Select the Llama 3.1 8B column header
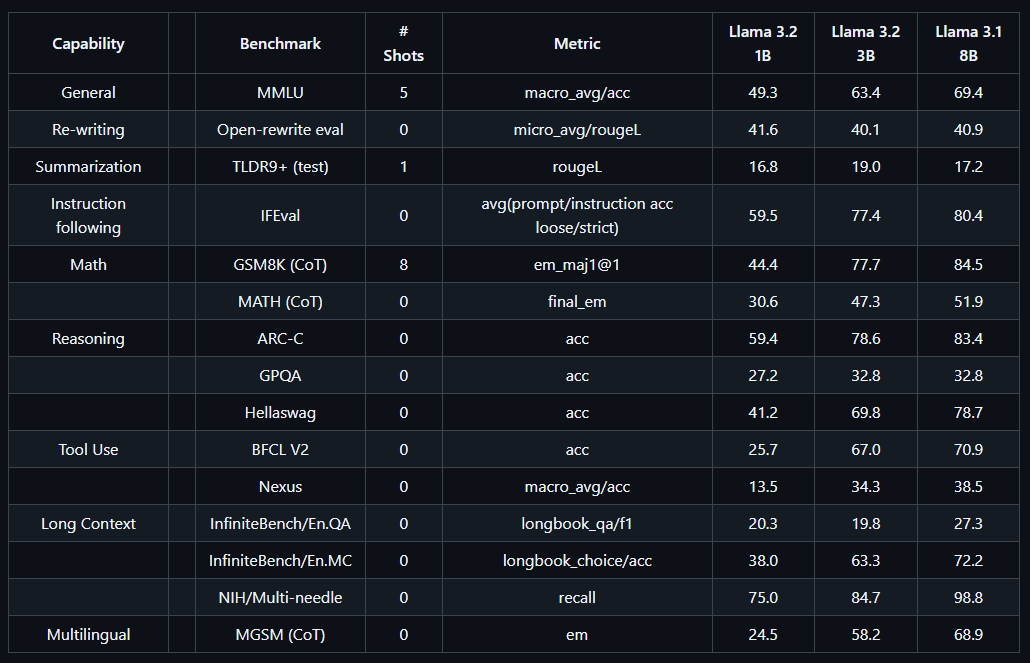The width and height of the screenshot is (1030, 663). tap(969, 44)
